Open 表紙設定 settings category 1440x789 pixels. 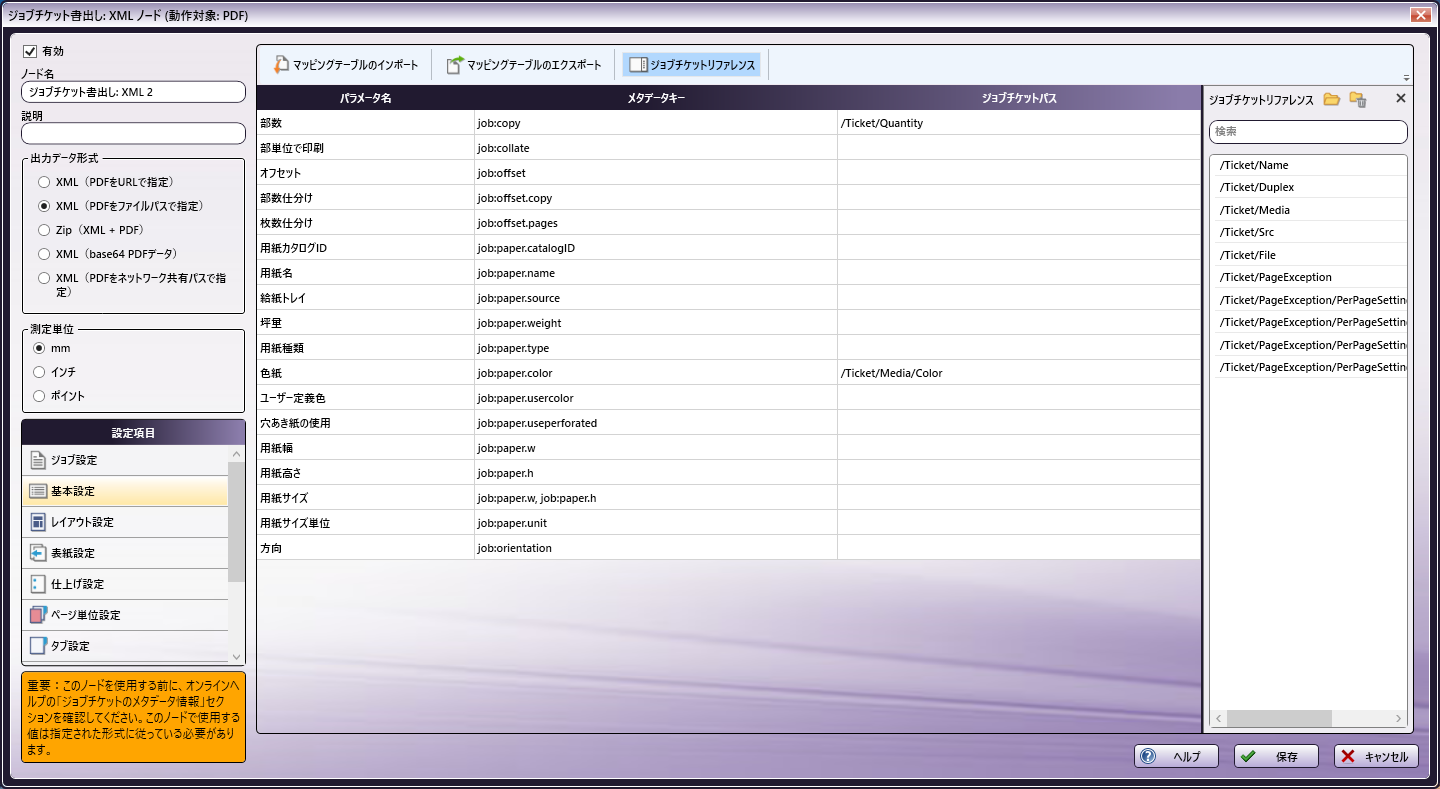(x=125, y=553)
